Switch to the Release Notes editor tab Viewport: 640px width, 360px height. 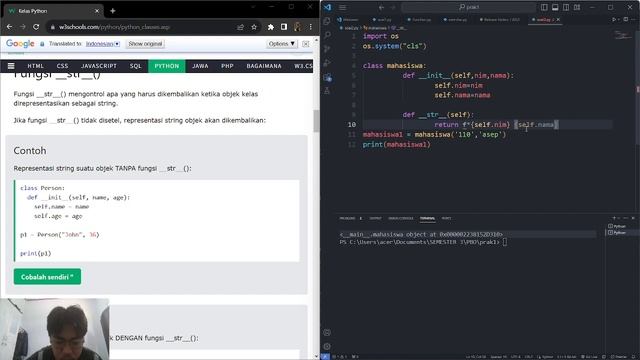pyautogui.click(x=500, y=19)
